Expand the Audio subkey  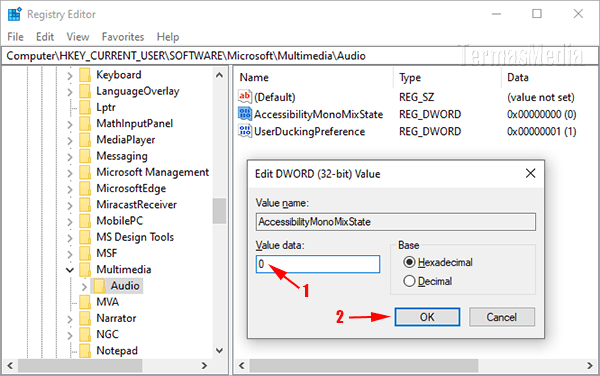[84, 286]
